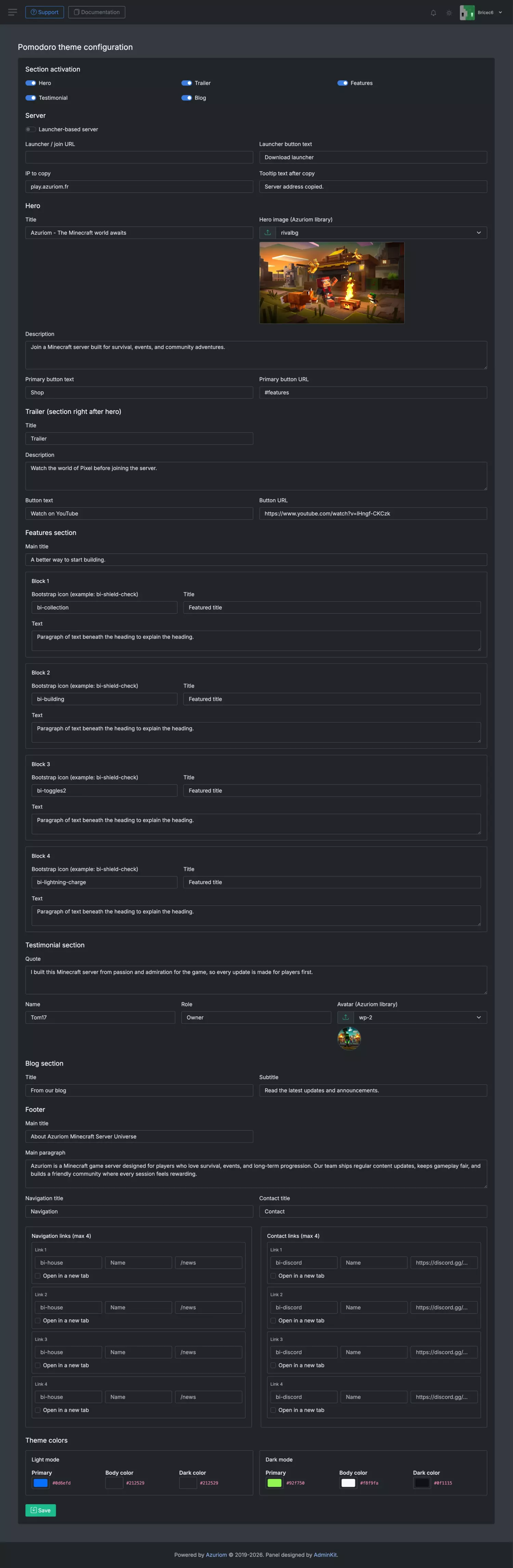Disable the Hero section toggle

(x=30, y=83)
